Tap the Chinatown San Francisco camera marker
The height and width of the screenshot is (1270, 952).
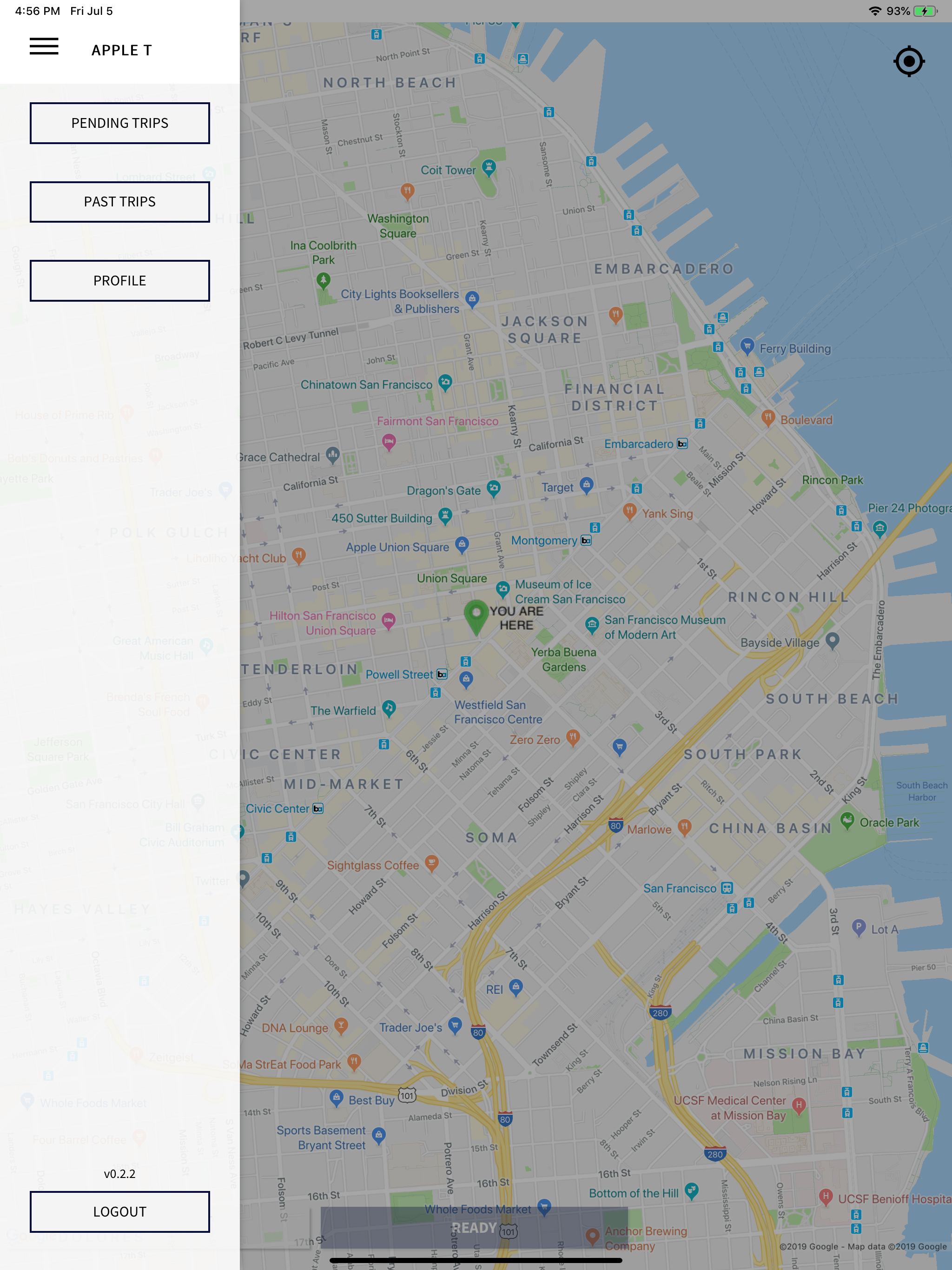point(446,383)
